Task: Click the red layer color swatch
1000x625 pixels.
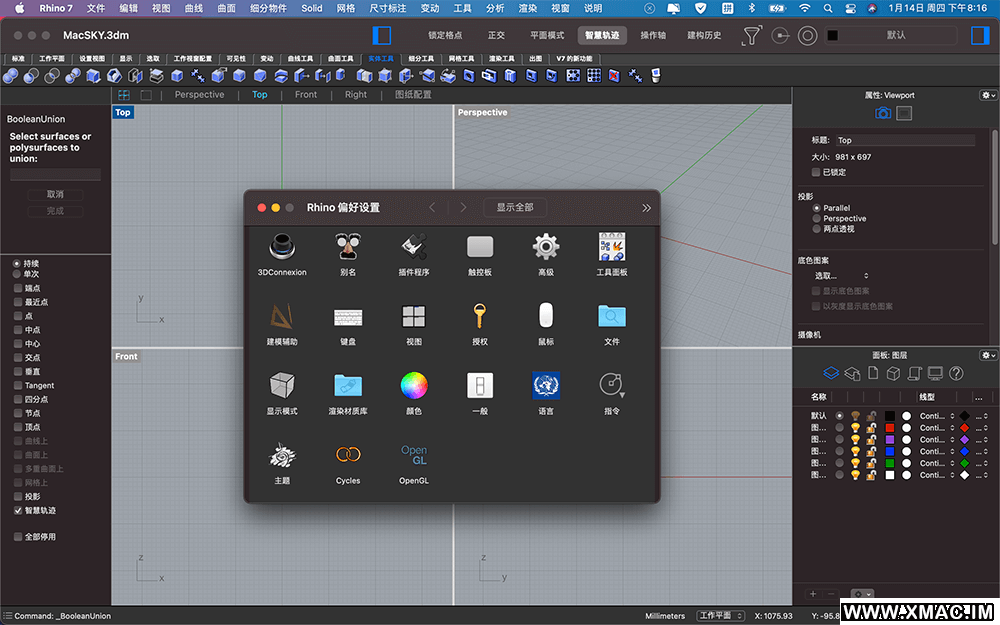Action: click(890, 428)
